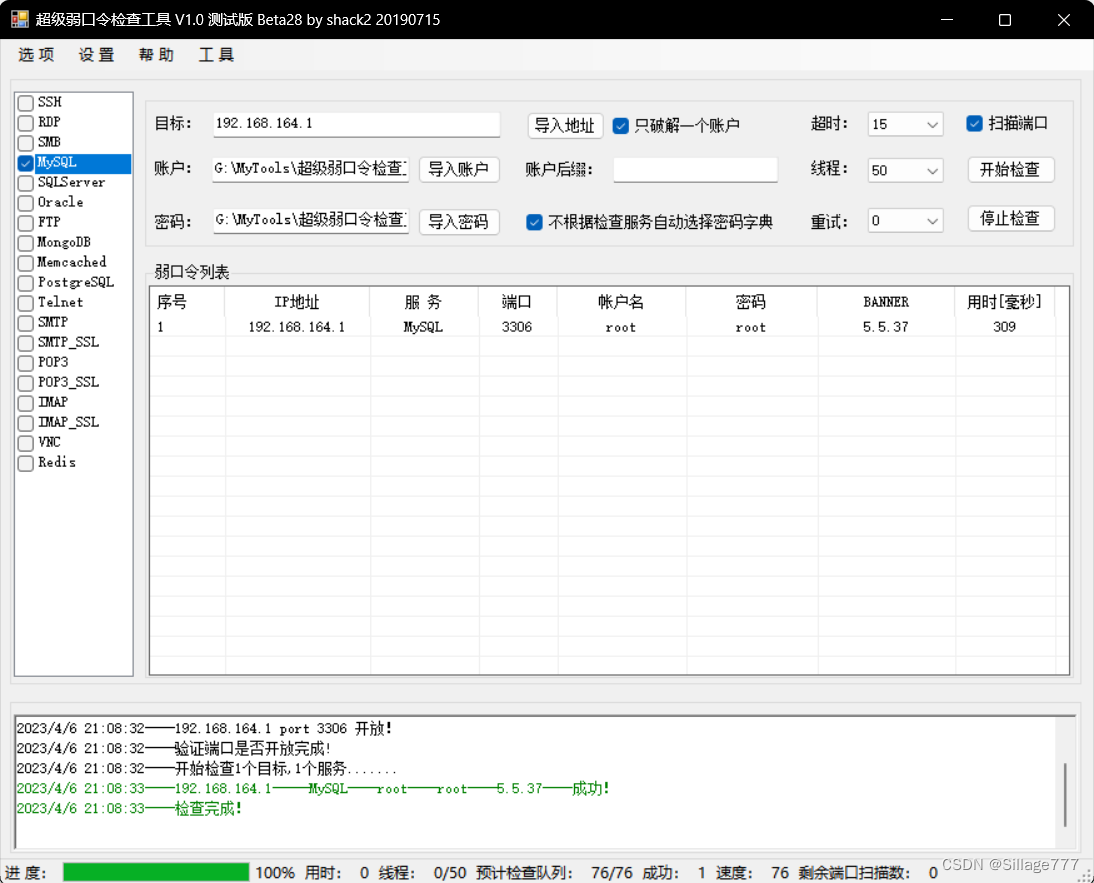
Task: Sort by 端口 column header
Action: [518, 302]
